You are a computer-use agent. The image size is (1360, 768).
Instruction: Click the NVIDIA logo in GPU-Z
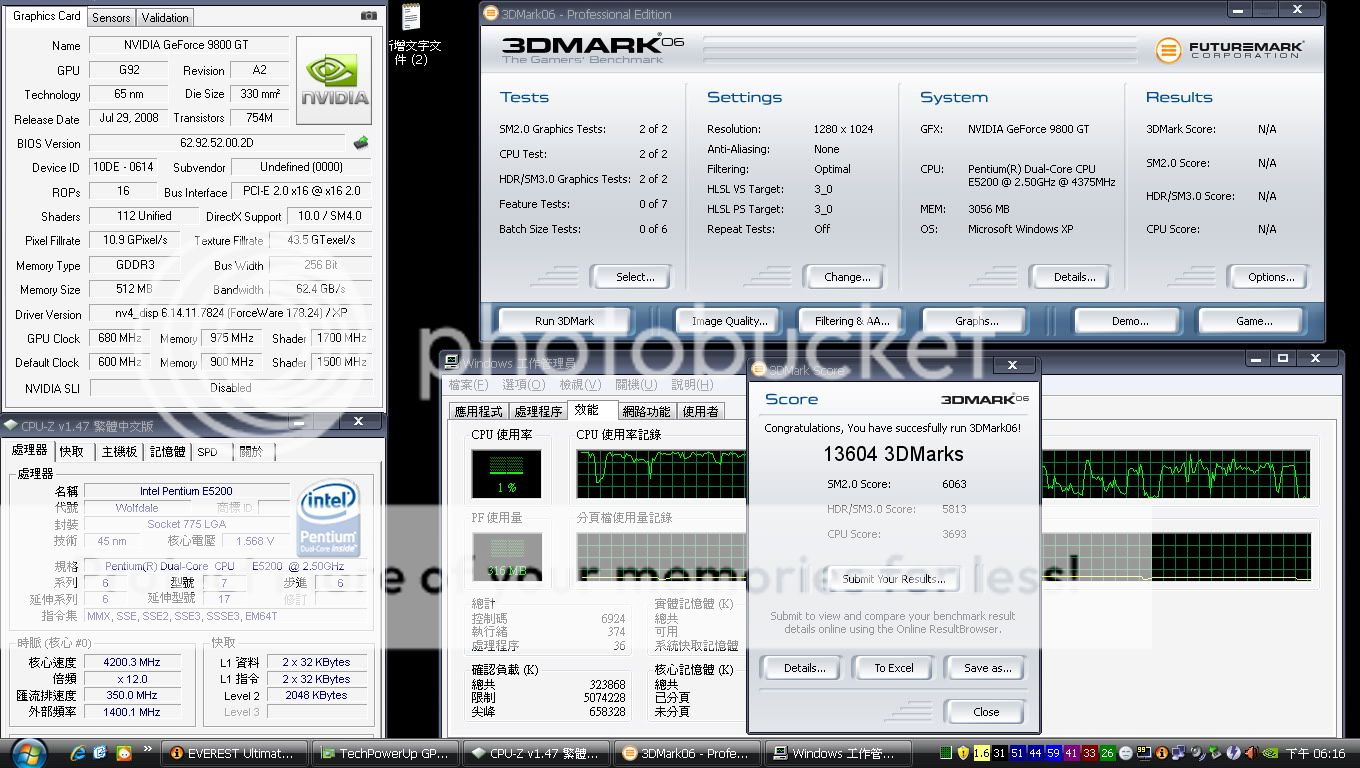click(335, 80)
